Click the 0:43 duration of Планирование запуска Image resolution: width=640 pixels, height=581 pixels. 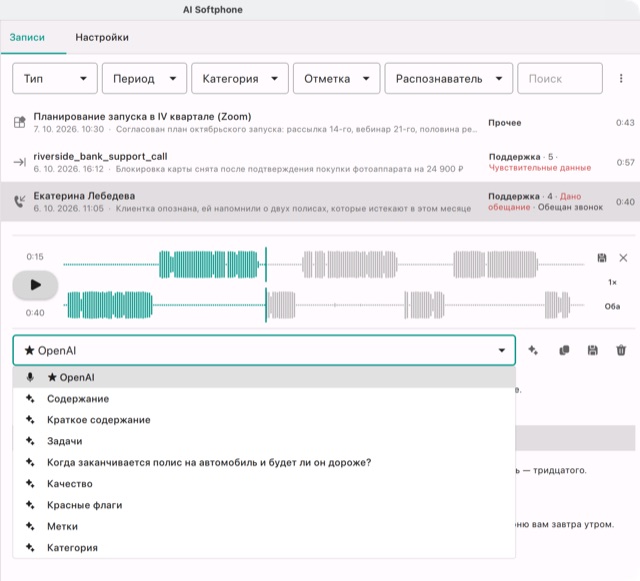625,122
